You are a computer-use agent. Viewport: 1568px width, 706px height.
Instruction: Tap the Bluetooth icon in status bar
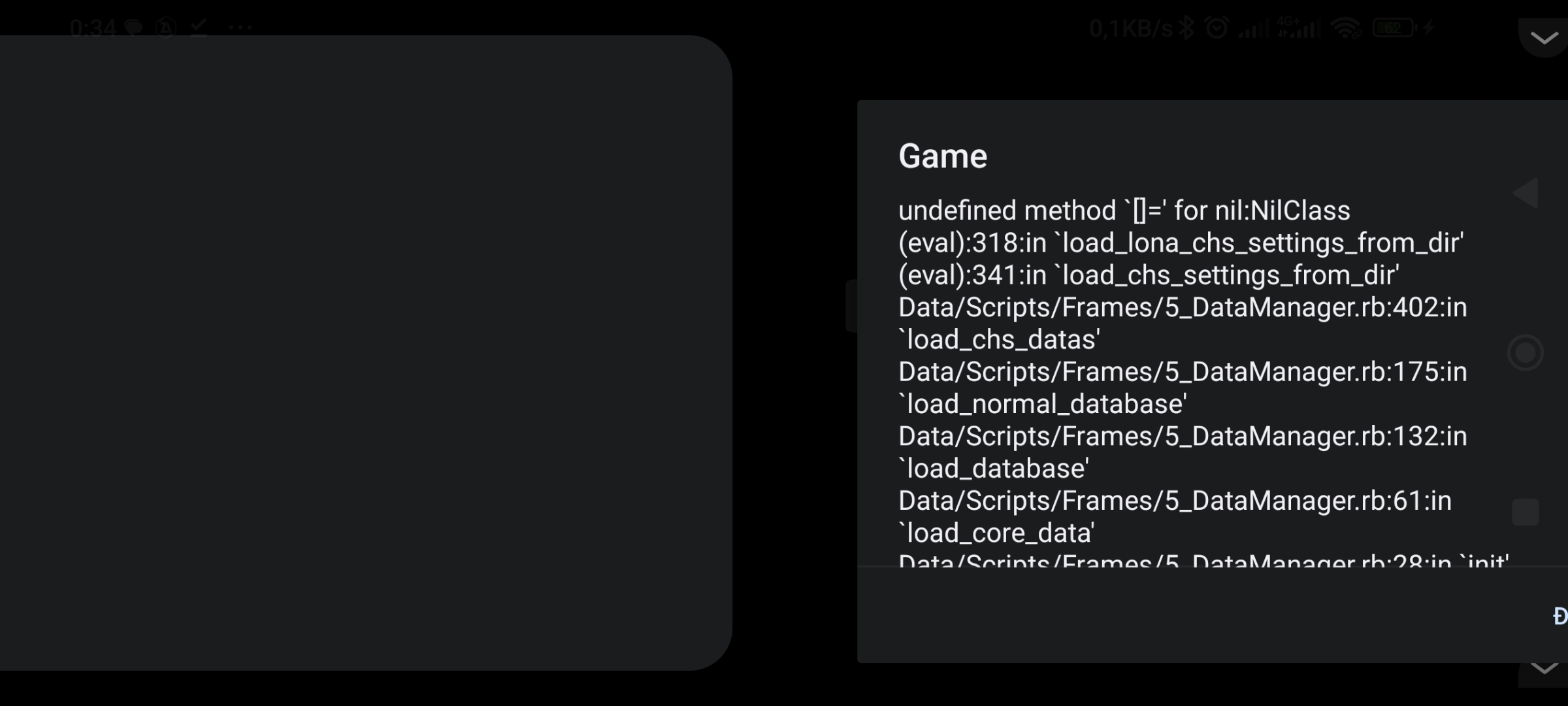1187,28
